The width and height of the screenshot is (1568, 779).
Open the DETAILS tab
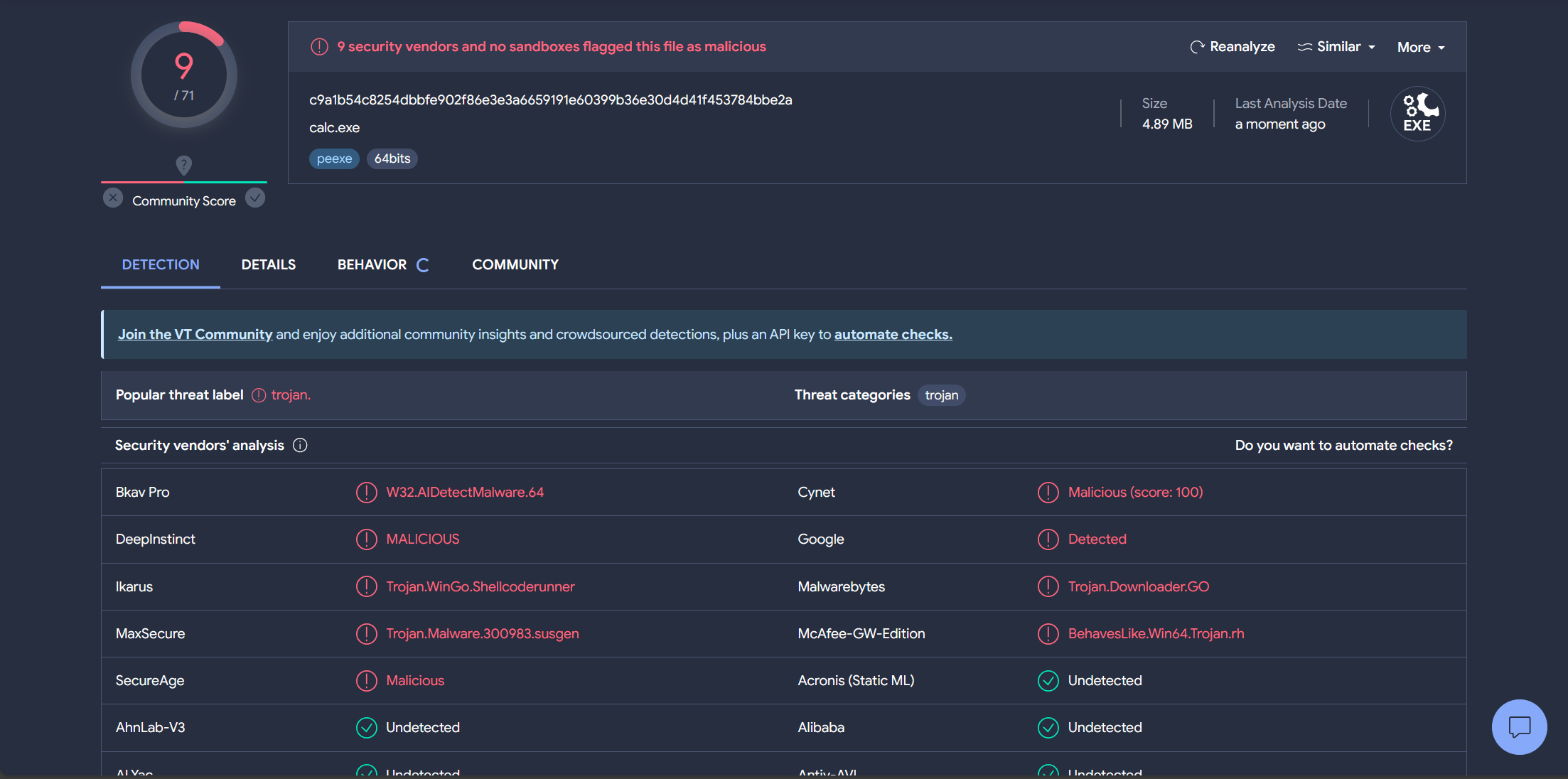[x=269, y=264]
